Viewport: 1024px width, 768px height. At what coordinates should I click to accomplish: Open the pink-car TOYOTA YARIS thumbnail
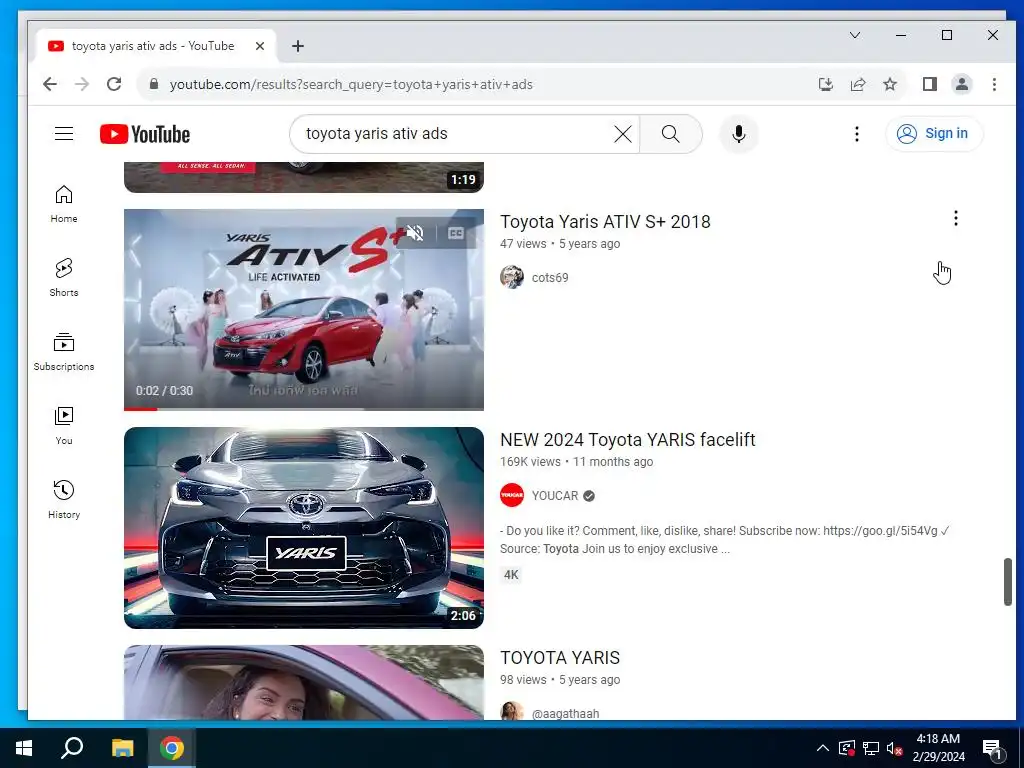point(304,682)
